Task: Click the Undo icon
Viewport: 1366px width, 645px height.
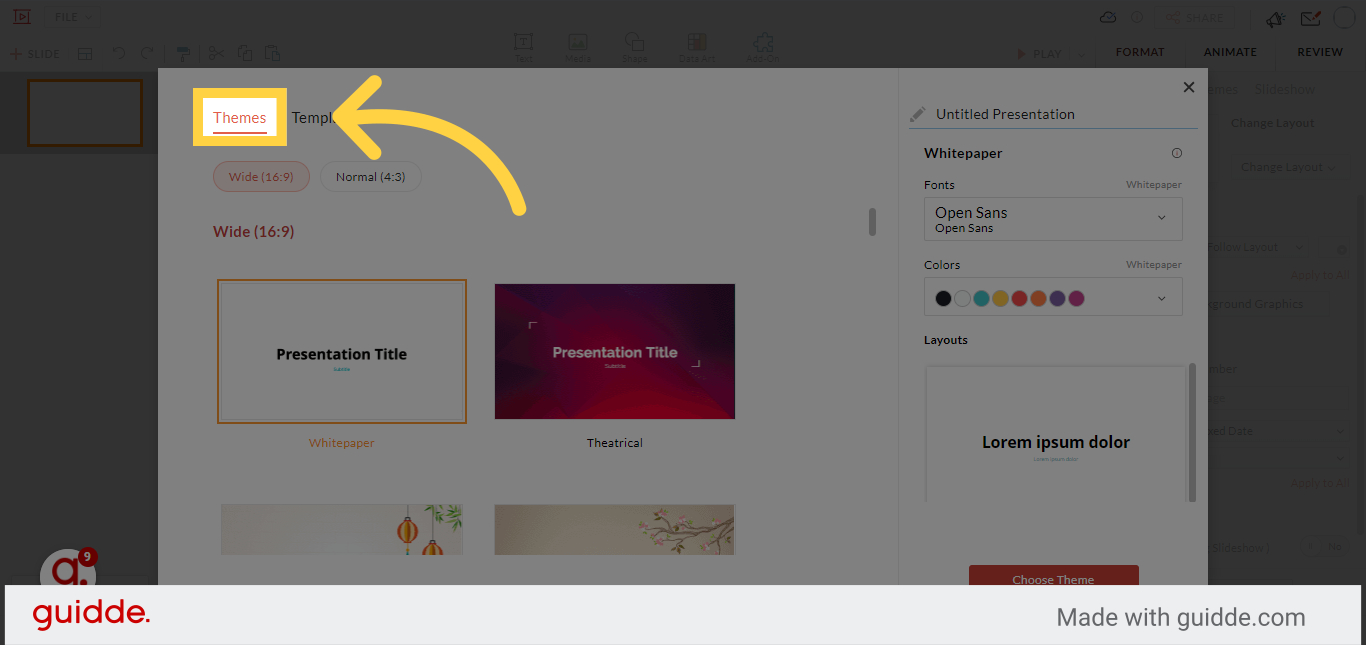Action: tap(119, 53)
